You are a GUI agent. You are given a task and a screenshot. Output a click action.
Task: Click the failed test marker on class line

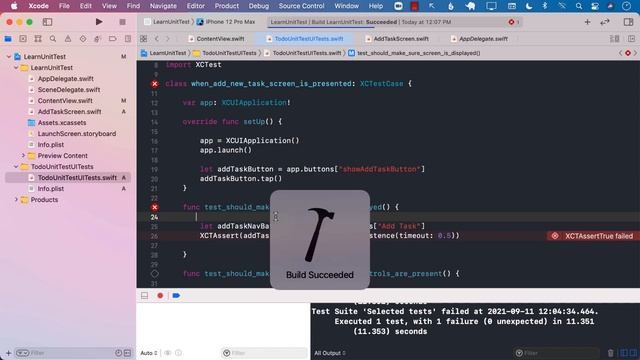coord(155,84)
